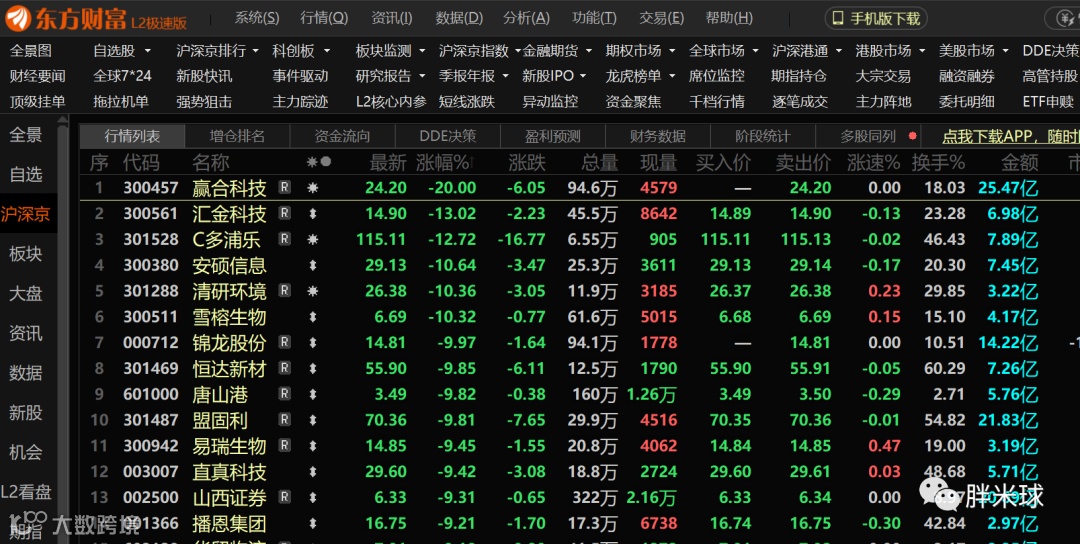This screenshot has height=544, width=1080.
Task: Click the marker icon in 盟固利 row
Action: [313, 420]
